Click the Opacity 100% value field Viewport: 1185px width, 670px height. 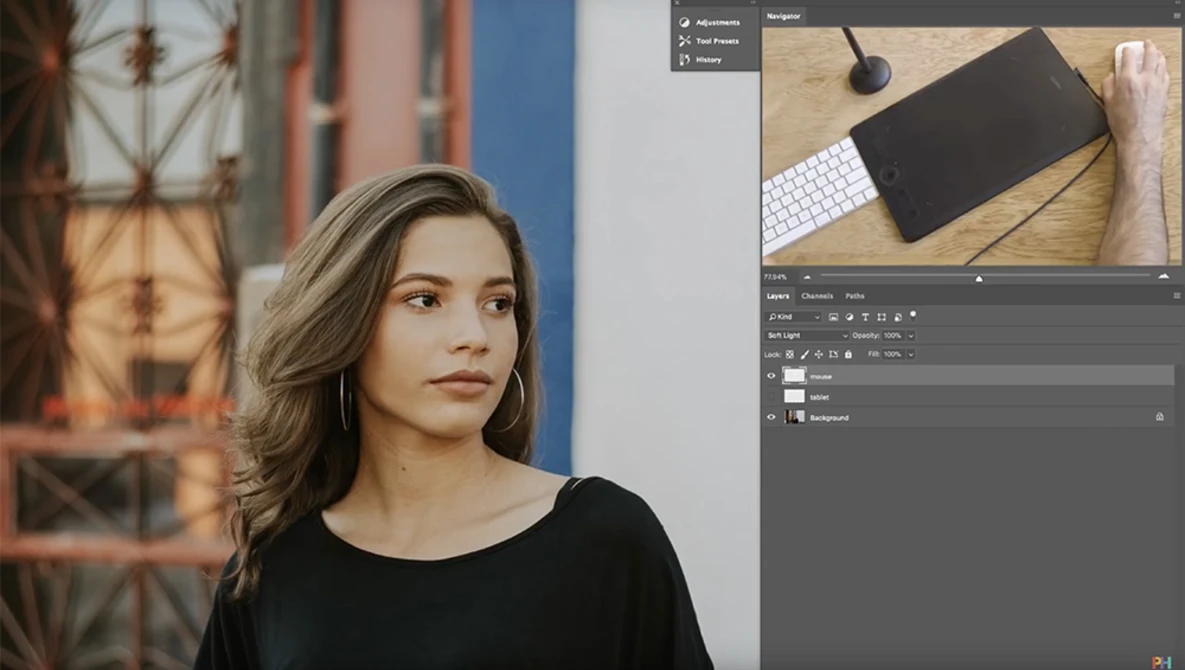(893, 335)
